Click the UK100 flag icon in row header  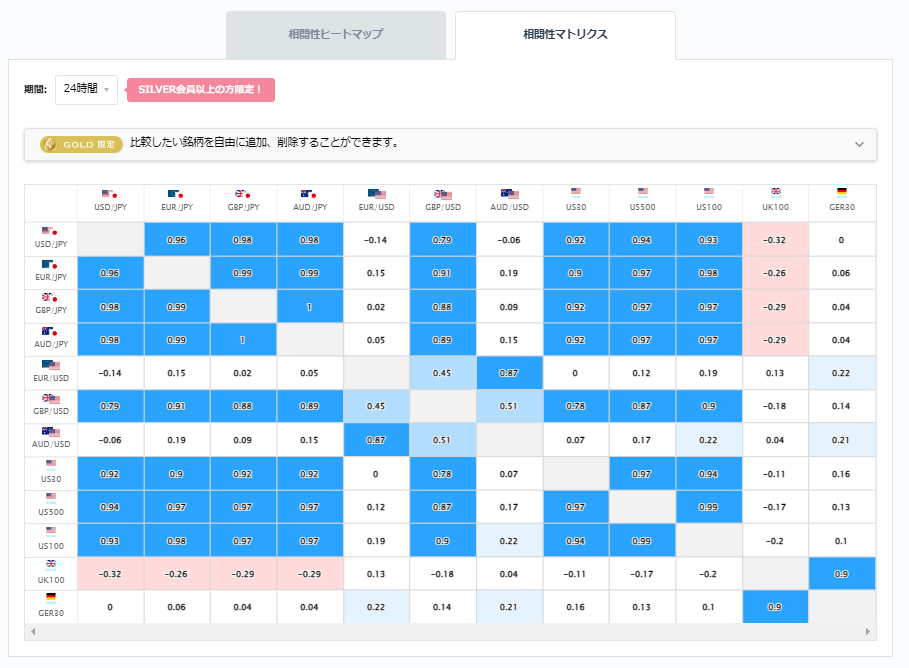(x=51, y=565)
